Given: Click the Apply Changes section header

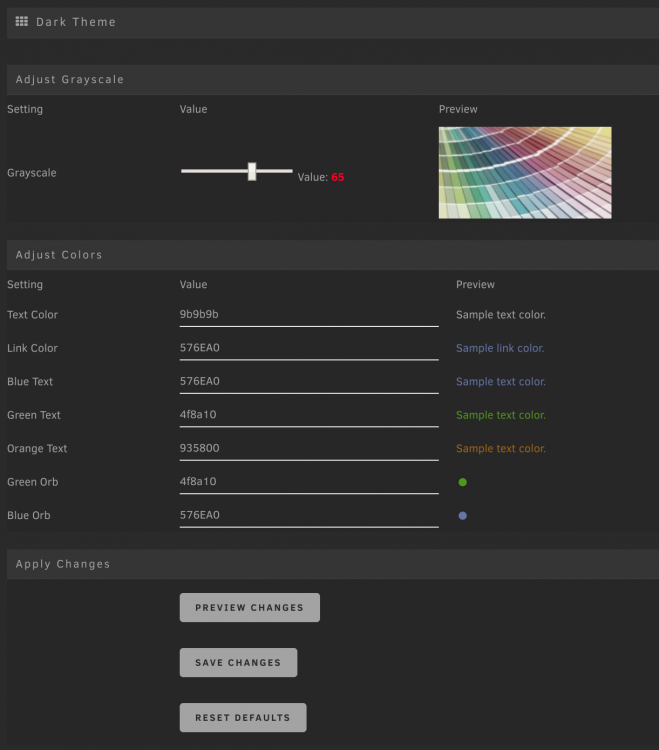Looking at the screenshot, I should (x=333, y=564).
